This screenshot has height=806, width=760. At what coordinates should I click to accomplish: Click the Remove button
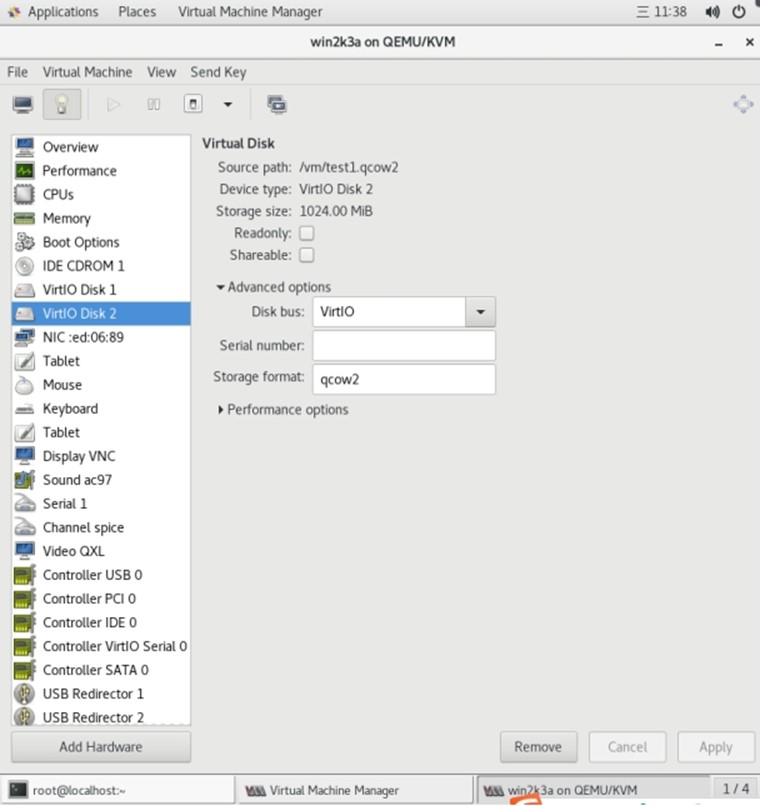point(538,747)
